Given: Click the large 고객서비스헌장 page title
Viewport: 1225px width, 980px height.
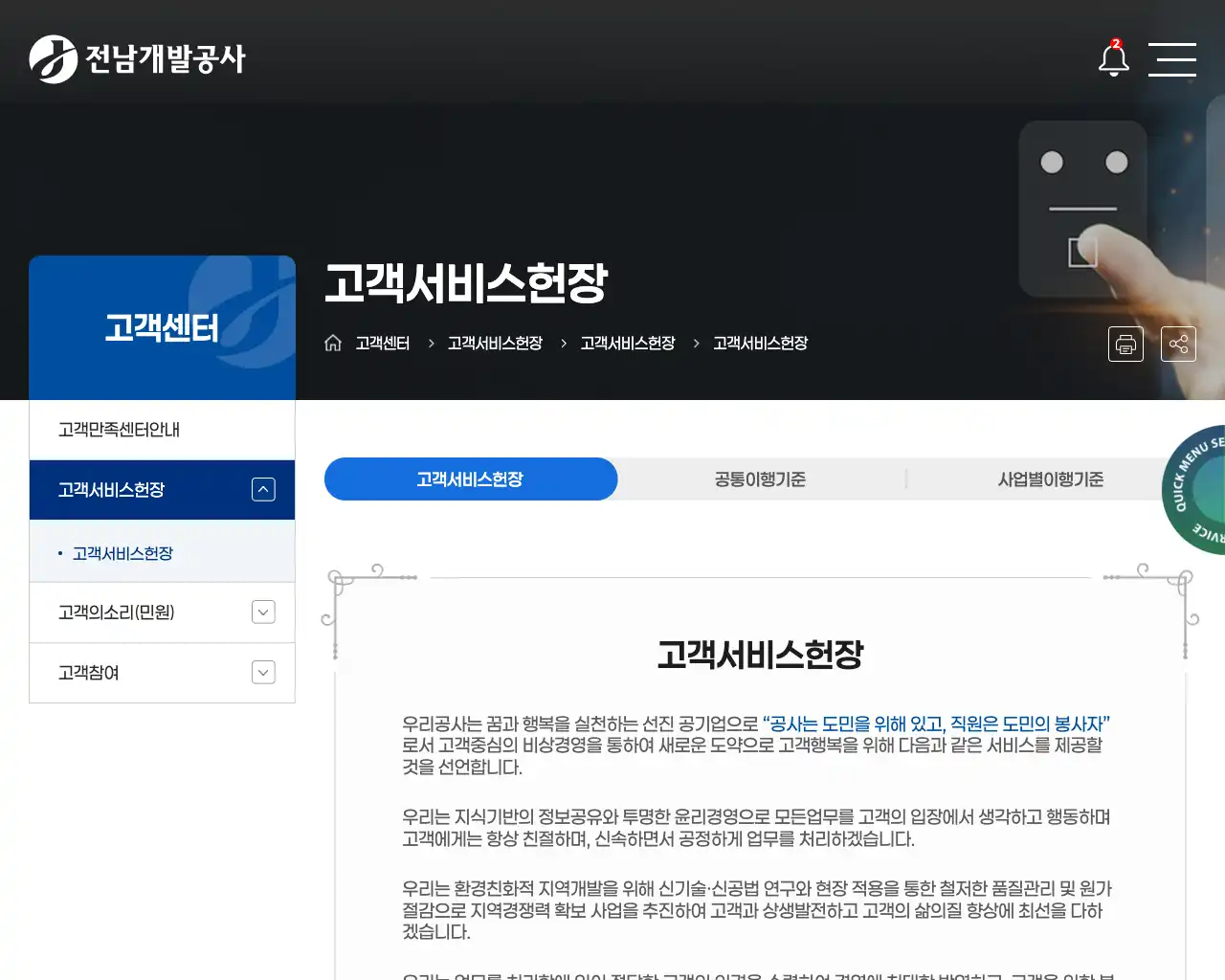Looking at the screenshot, I should click(x=466, y=282).
